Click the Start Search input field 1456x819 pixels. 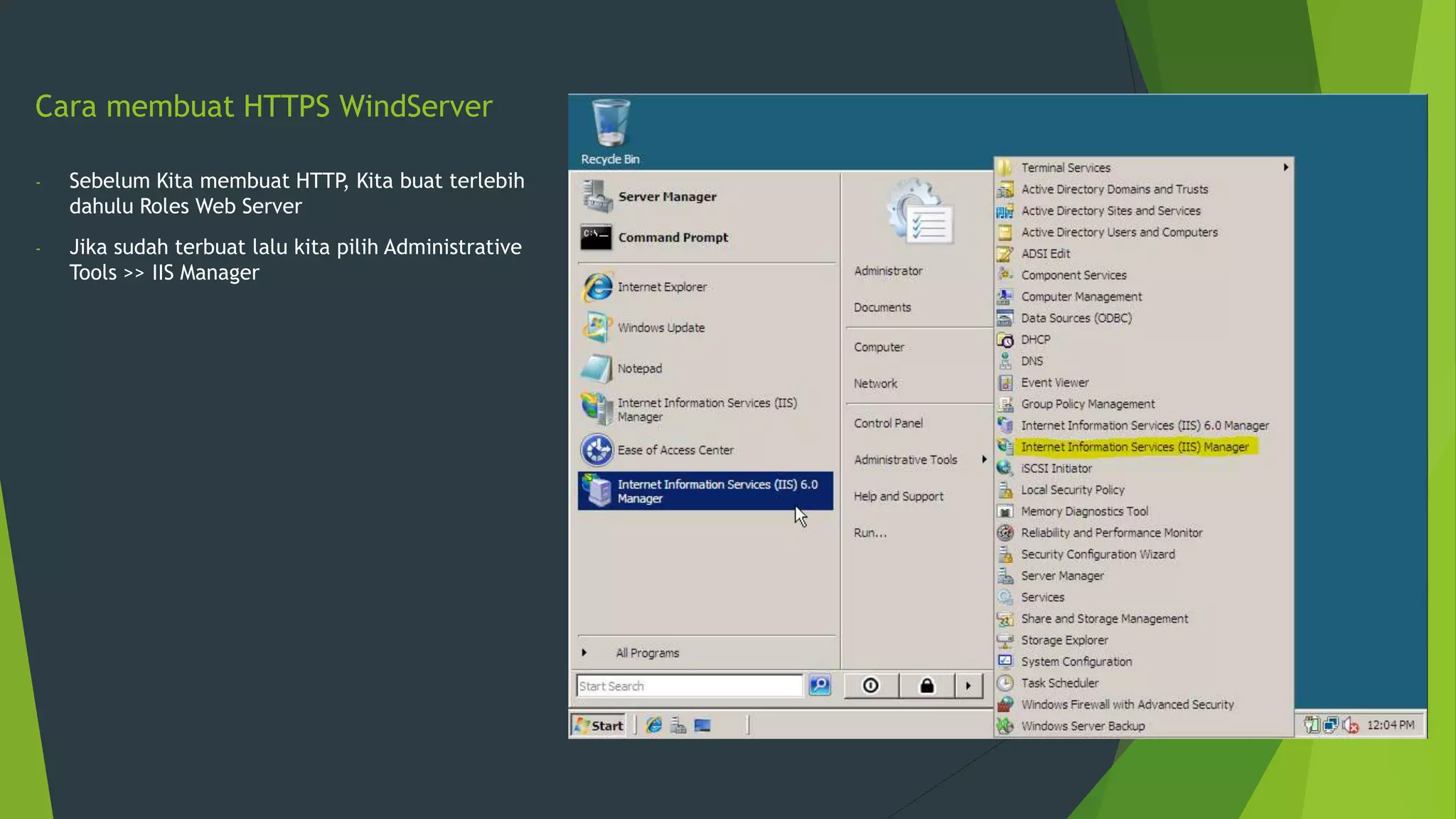pyautogui.click(x=688, y=686)
